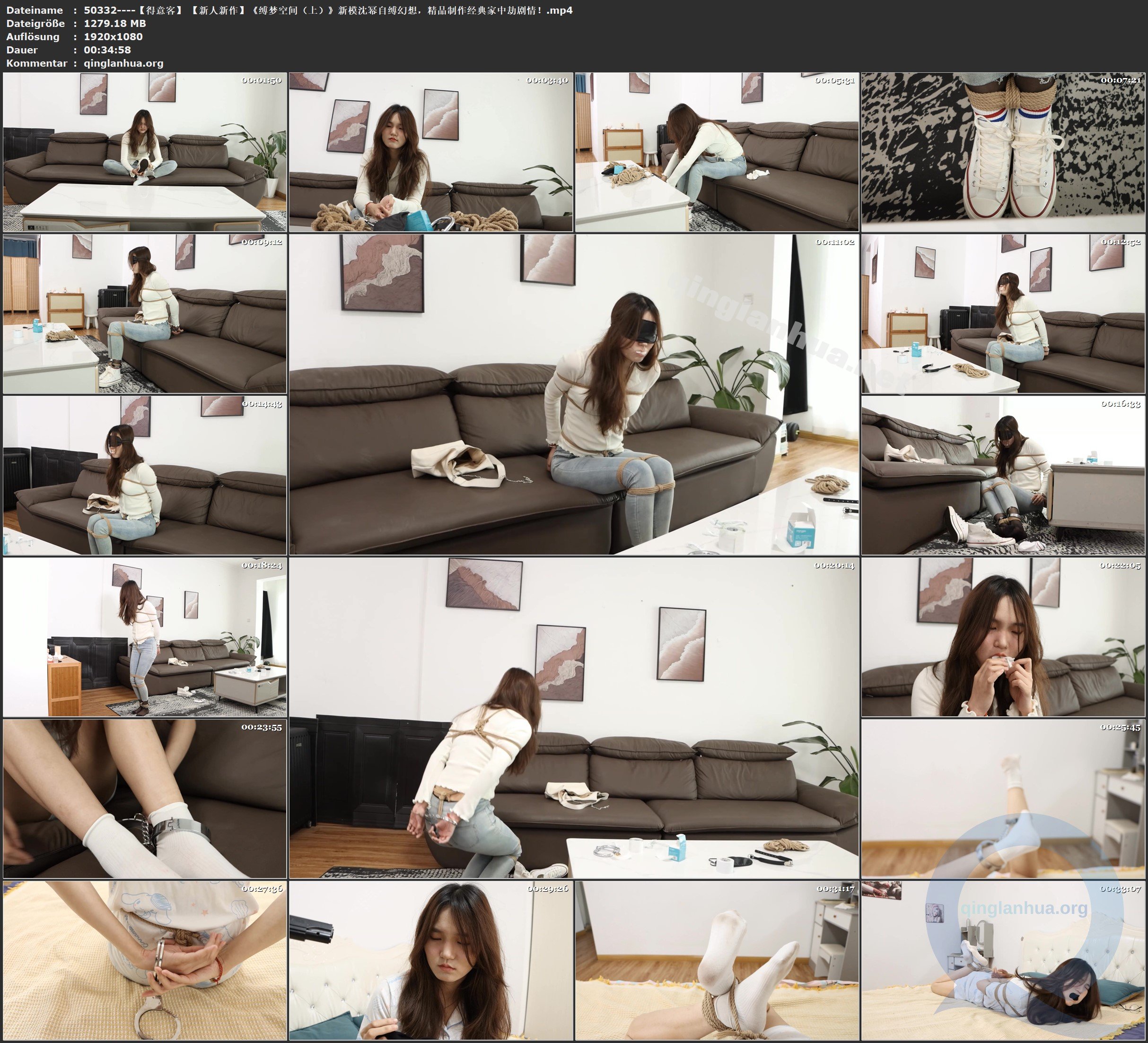
Task: Click the Dauer value 00:34:58
Action: pyautogui.click(x=107, y=50)
